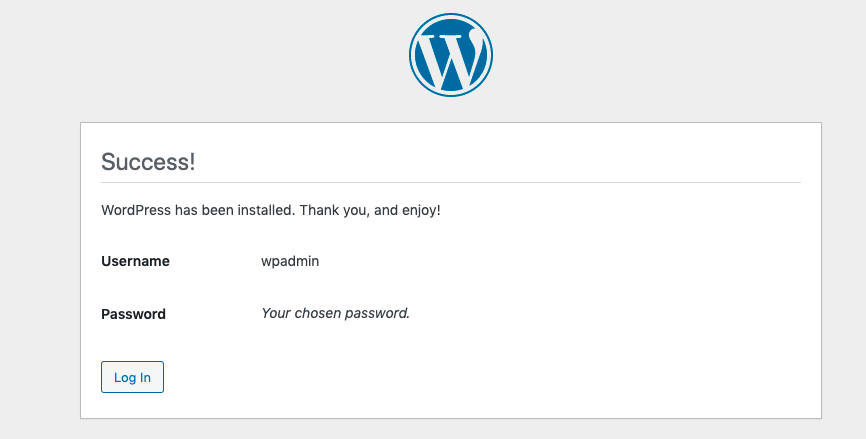
Task: Click the "WordPress has been installed" sentence
Action: click(198, 210)
